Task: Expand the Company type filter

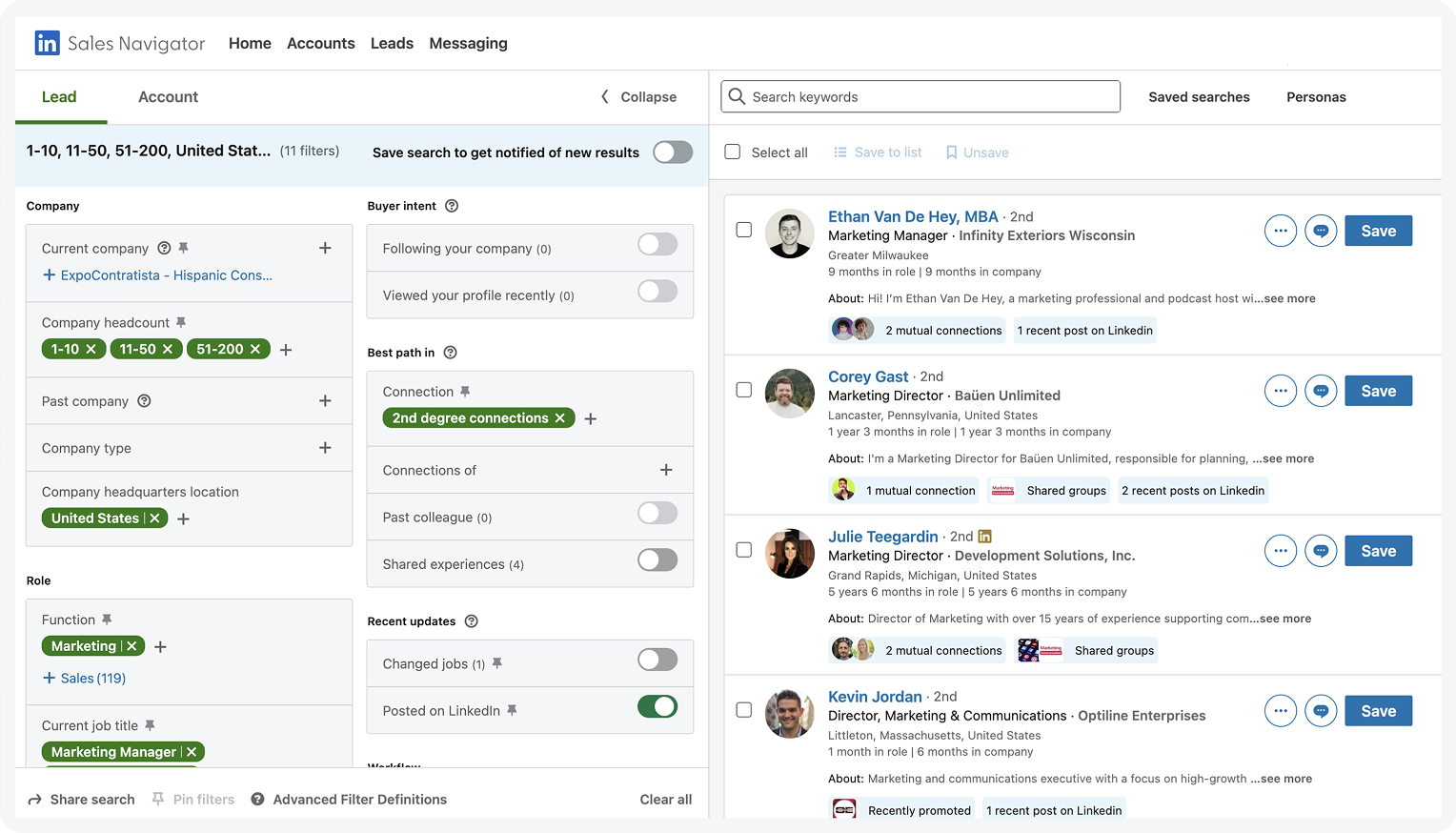Action: [325, 448]
